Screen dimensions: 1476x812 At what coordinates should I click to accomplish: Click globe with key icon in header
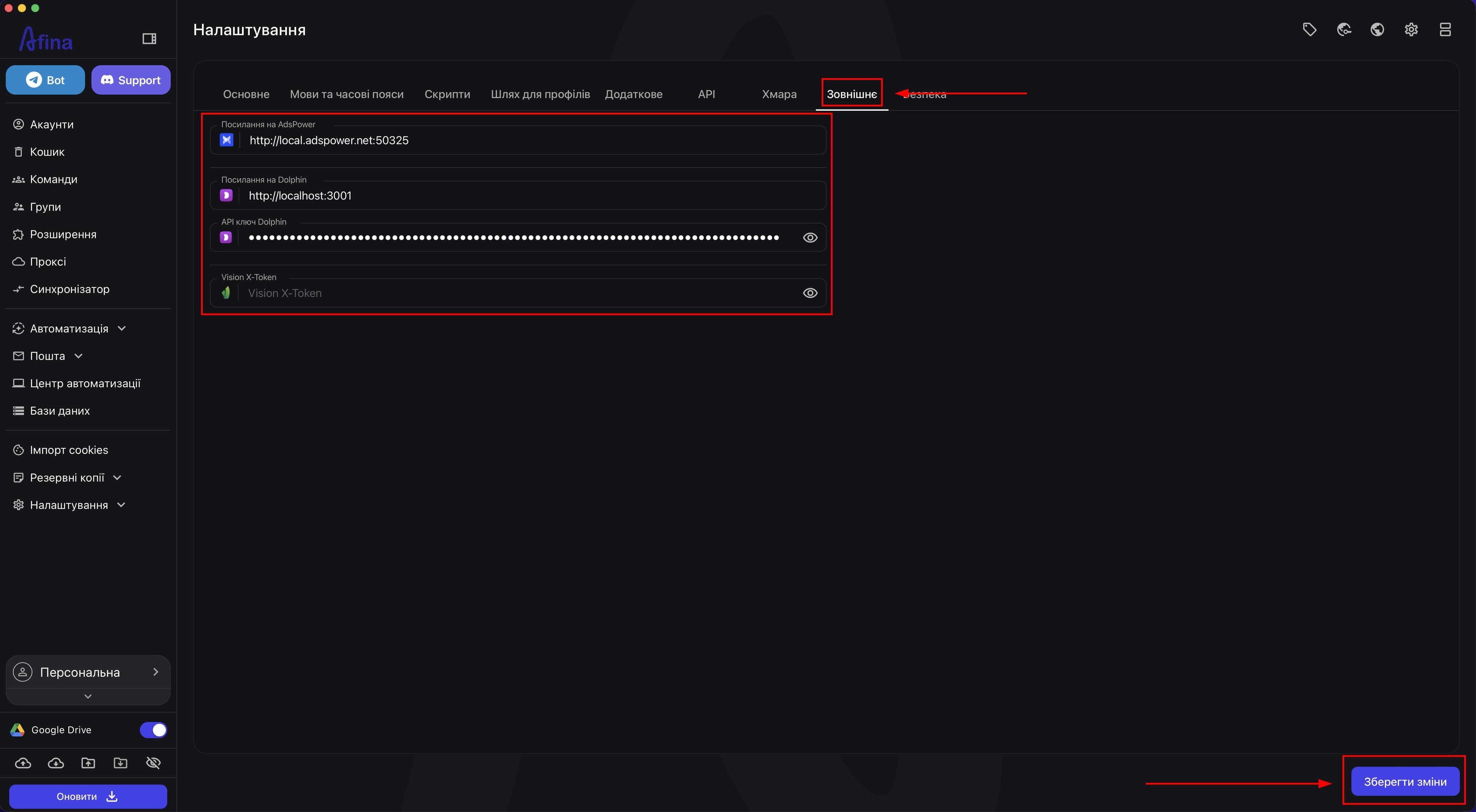1344,30
